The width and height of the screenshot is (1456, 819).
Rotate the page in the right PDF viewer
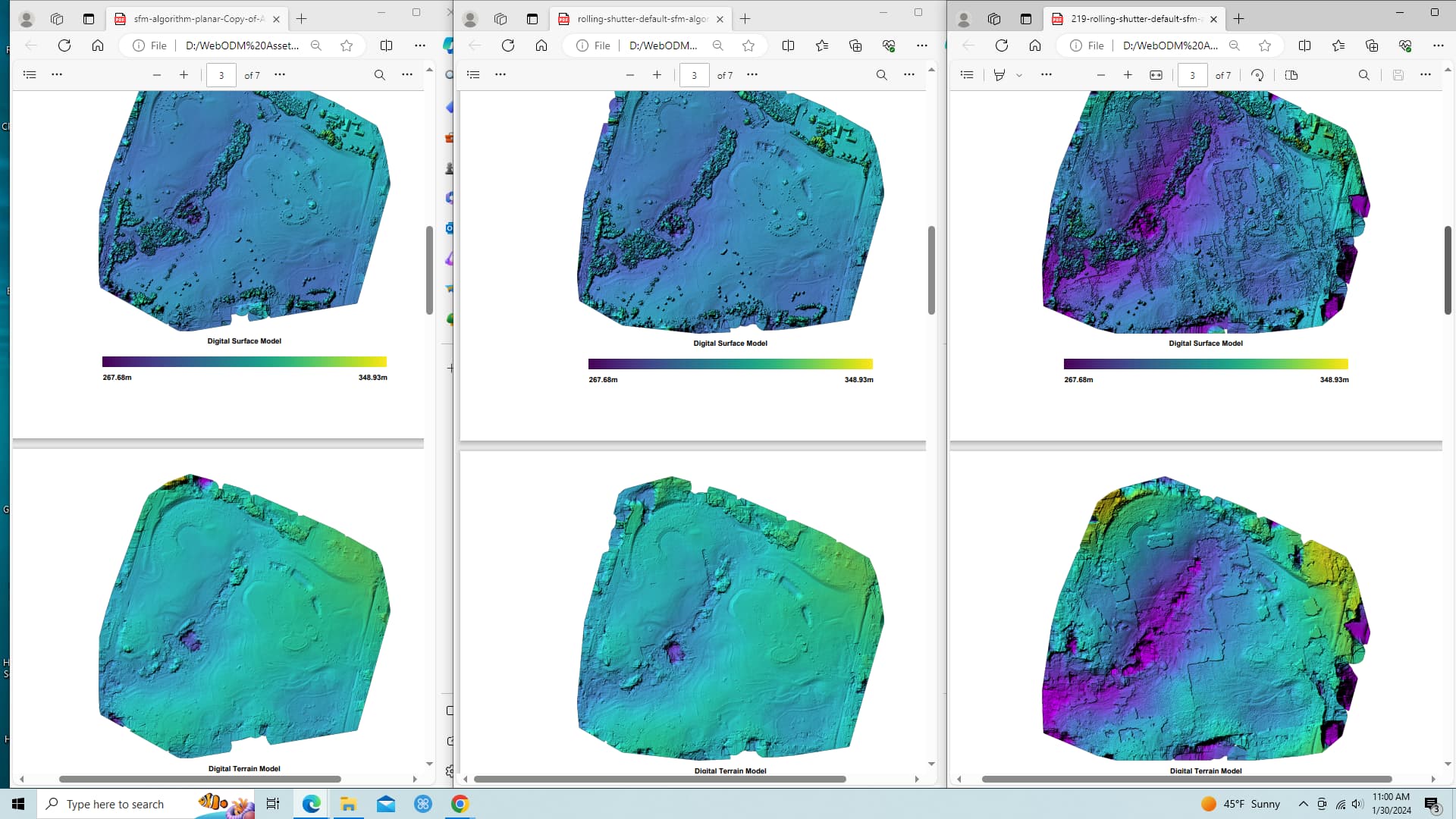[x=1258, y=75]
